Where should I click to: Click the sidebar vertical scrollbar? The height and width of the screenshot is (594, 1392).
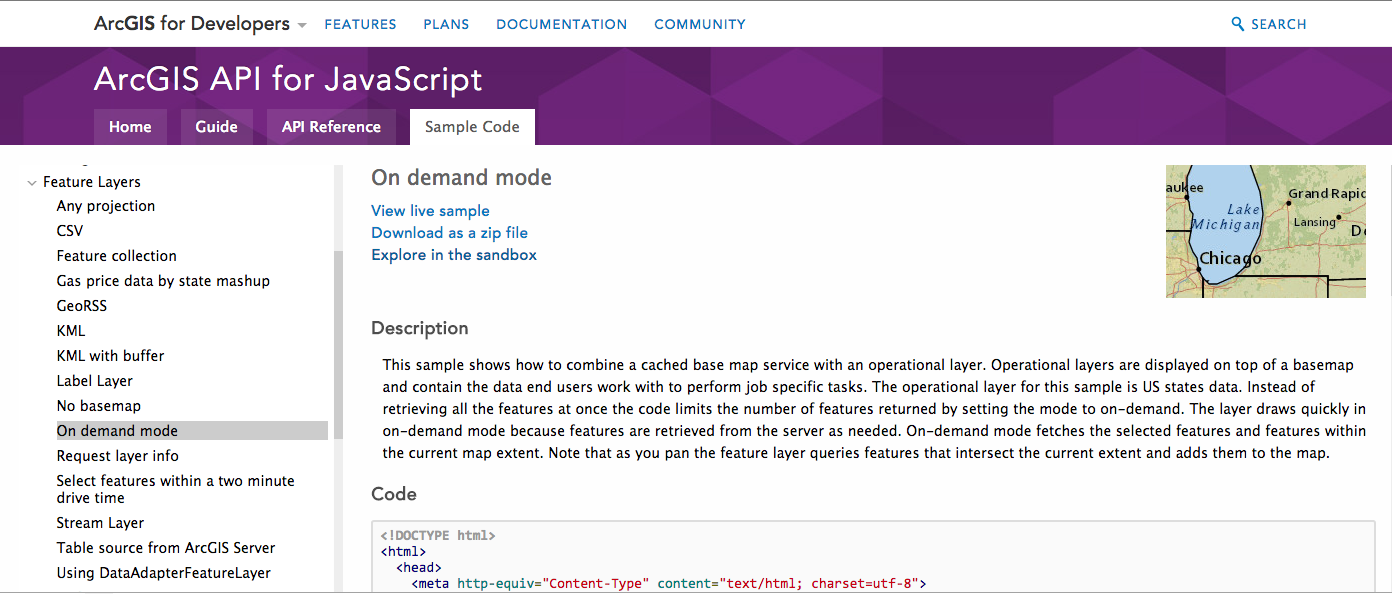click(x=338, y=345)
